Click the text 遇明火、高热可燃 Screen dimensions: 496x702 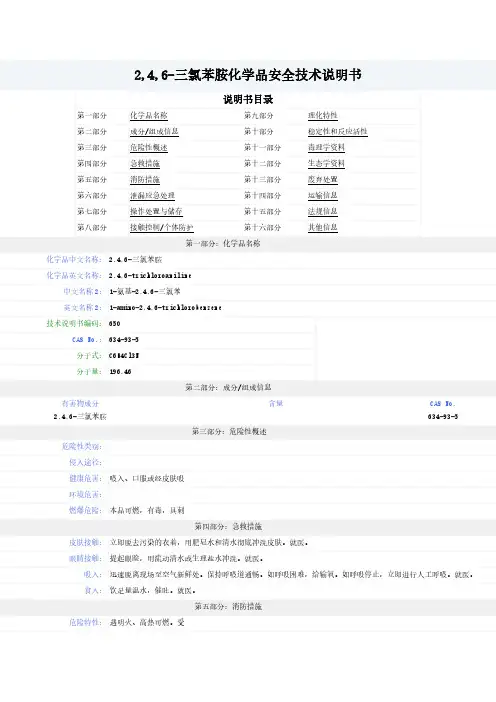(x=140, y=623)
